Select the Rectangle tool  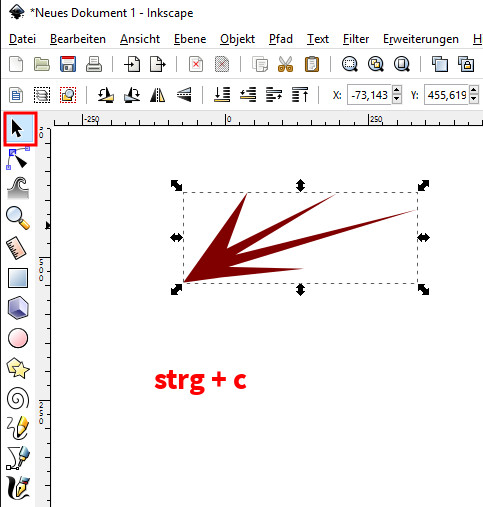pyautogui.click(x=18, y=278)
